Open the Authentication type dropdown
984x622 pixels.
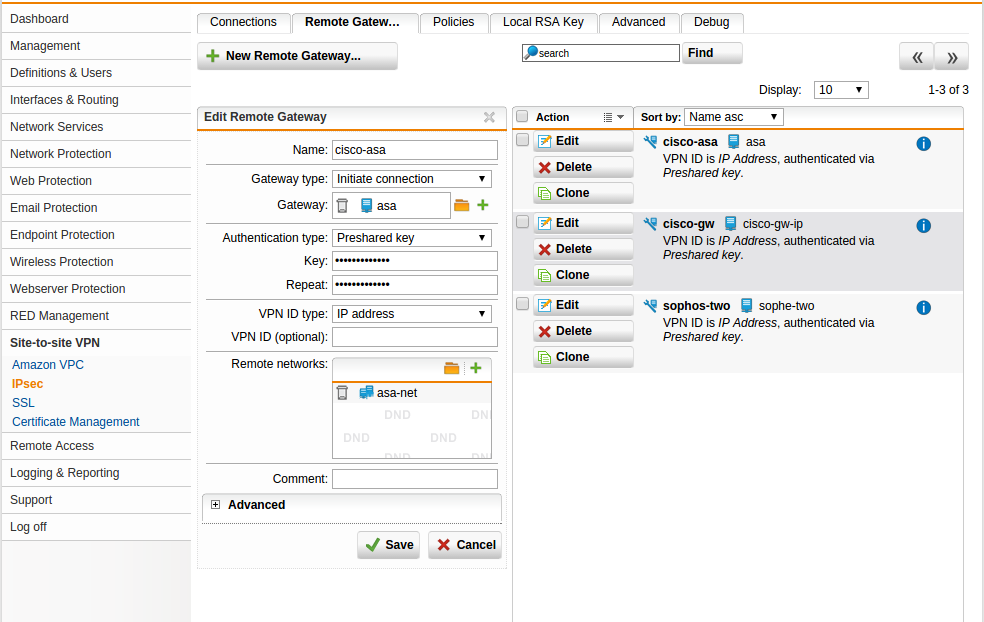[411, 238]
